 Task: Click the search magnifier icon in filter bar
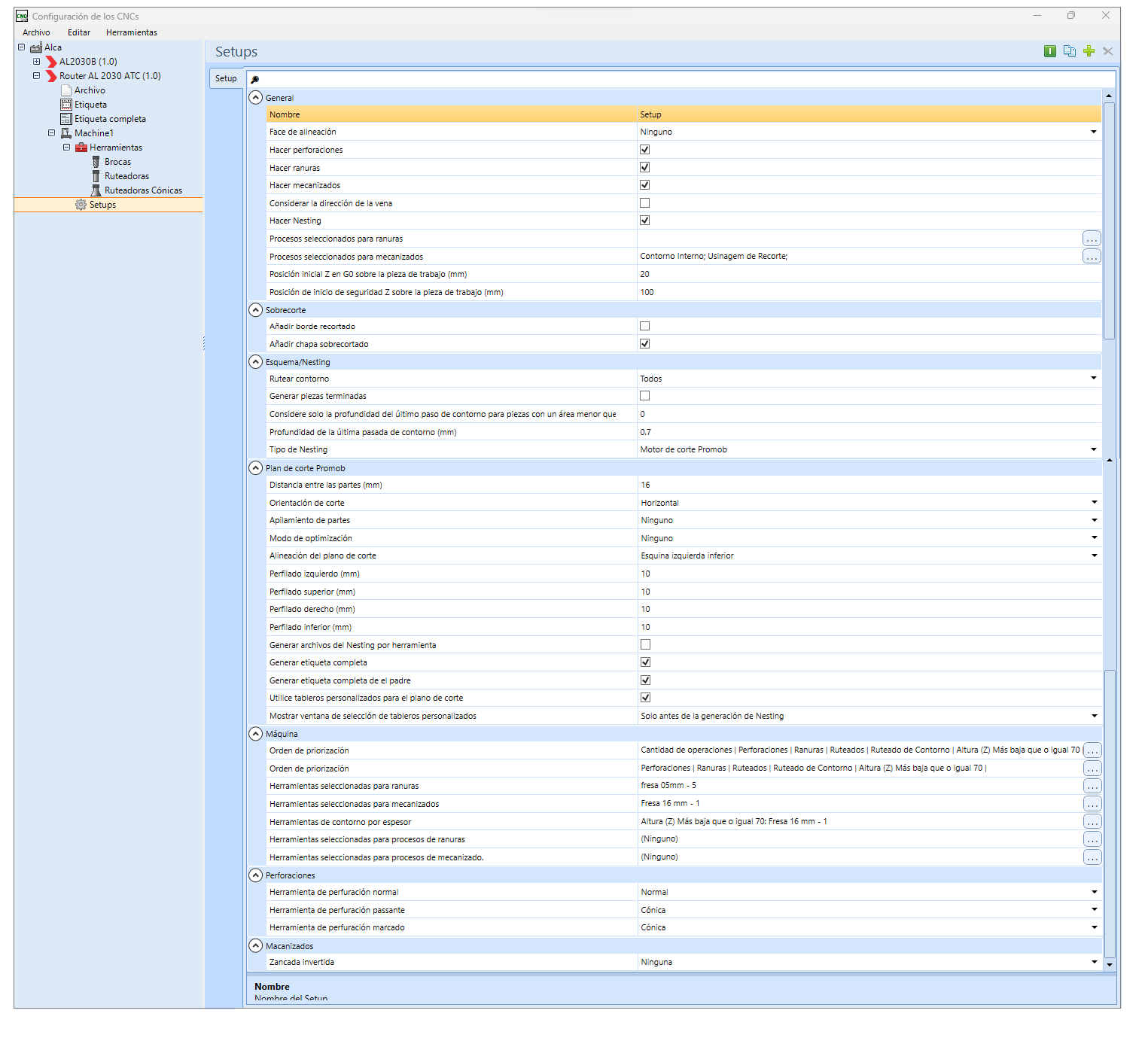255,80
